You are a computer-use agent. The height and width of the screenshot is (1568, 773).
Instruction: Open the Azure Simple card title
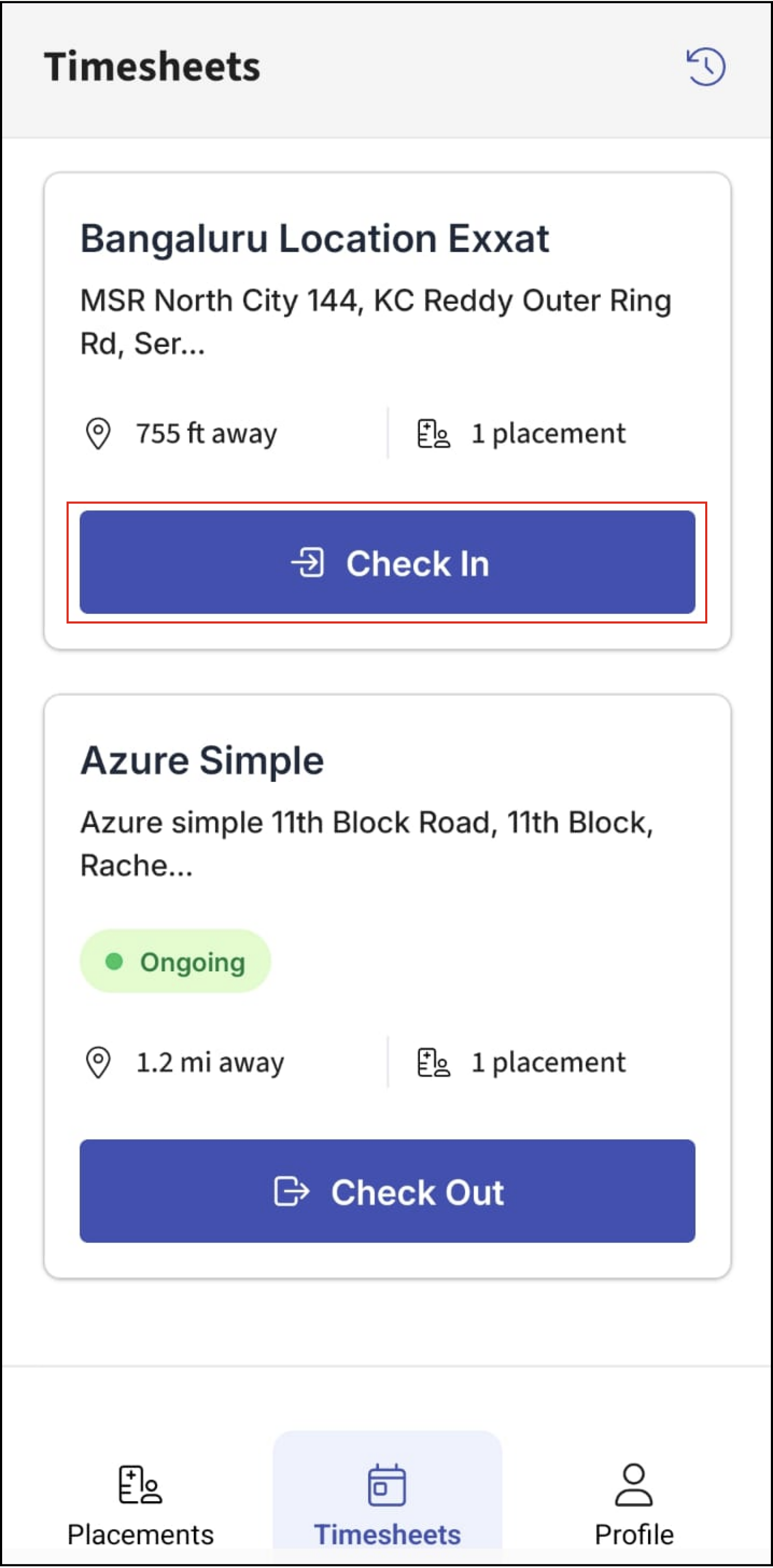click(x=202, y=760)
